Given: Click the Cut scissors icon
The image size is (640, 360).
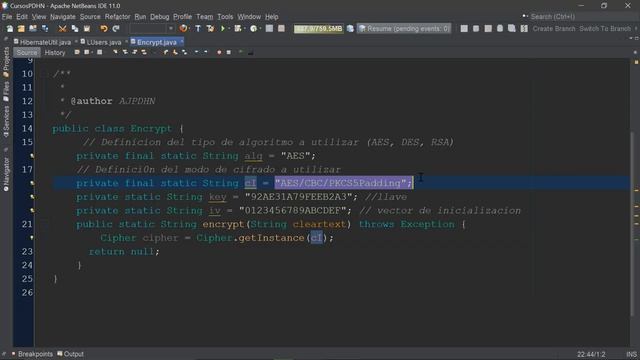Looking at the screenshot, I should click(62, 29).
